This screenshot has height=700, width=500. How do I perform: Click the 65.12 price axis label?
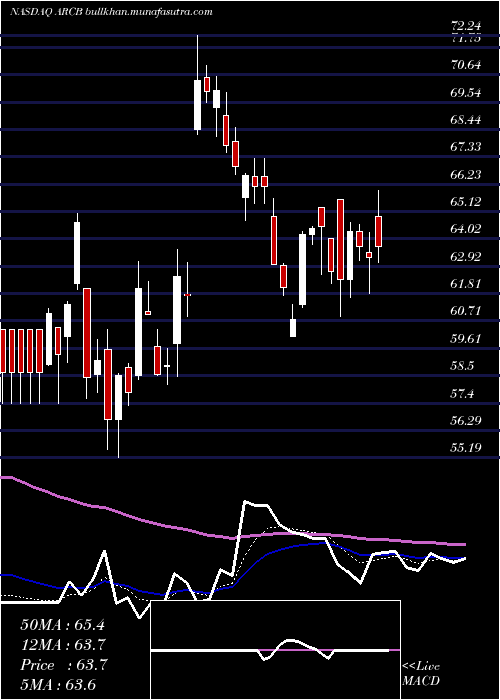[466, 202]
